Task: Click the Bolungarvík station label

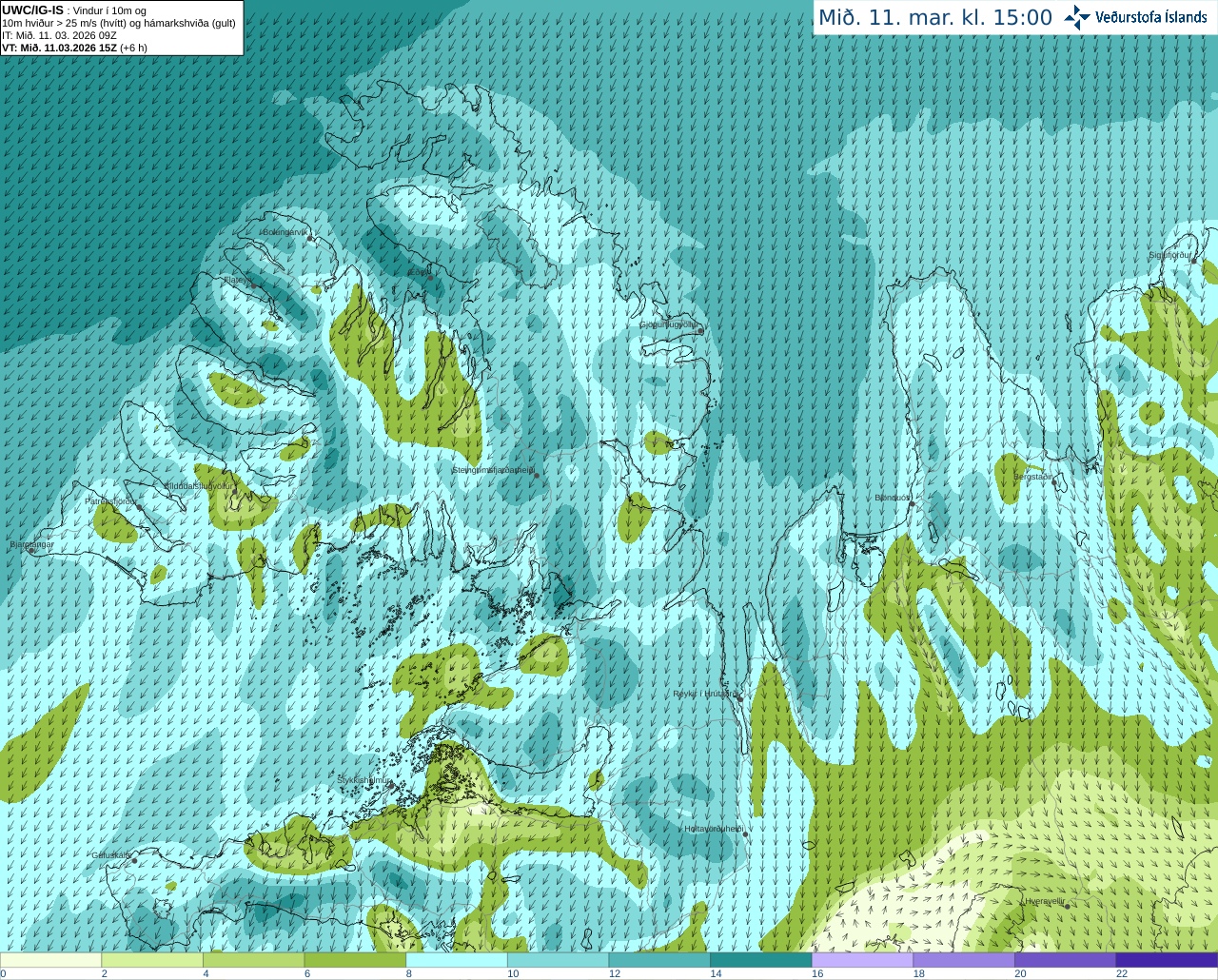Action: (x=285, y=232)
